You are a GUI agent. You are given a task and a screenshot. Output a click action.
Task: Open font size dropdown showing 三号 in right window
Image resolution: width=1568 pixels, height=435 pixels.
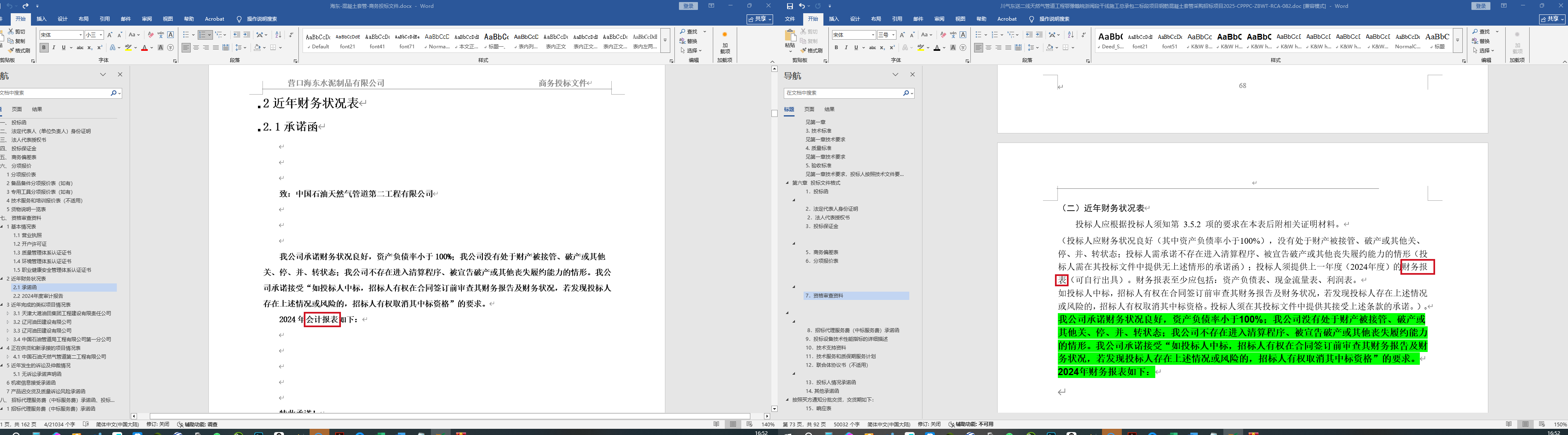click(x=894, y=35)
